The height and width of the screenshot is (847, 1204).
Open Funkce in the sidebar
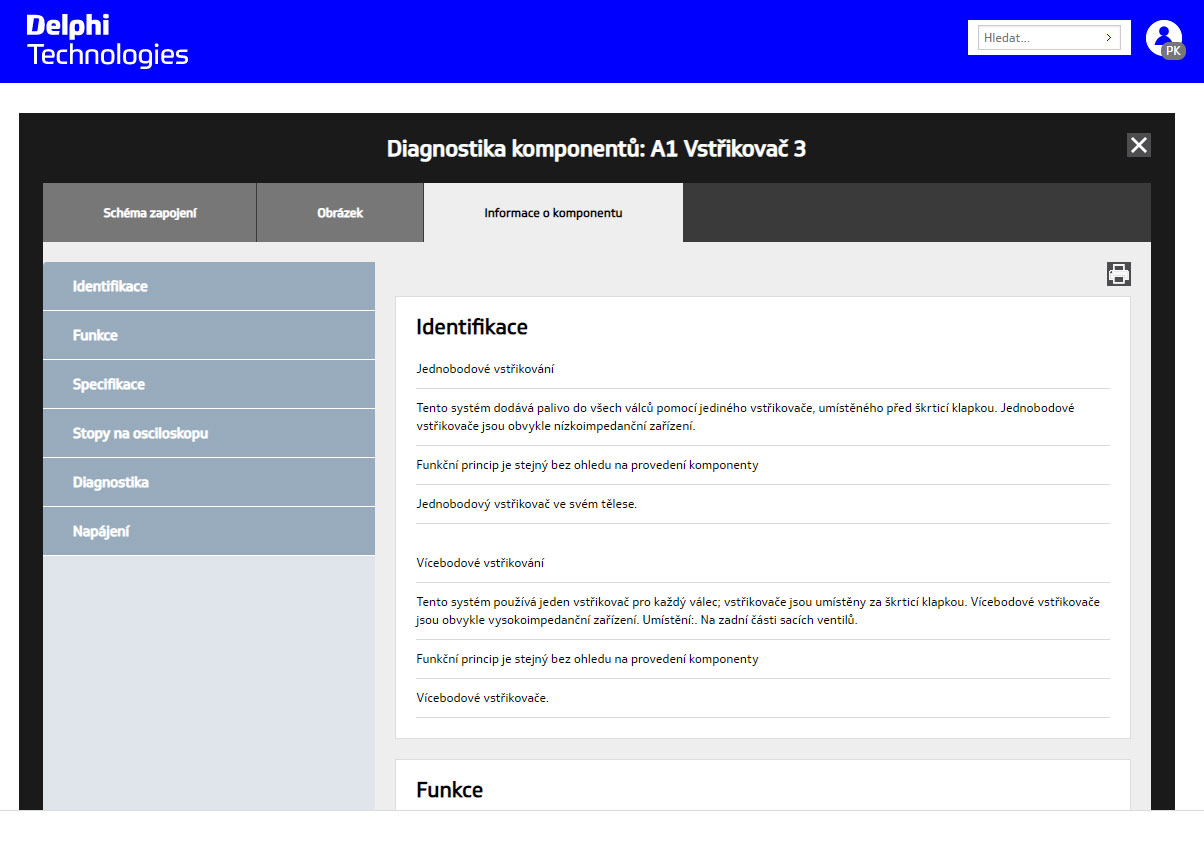[x=209, y=335]
